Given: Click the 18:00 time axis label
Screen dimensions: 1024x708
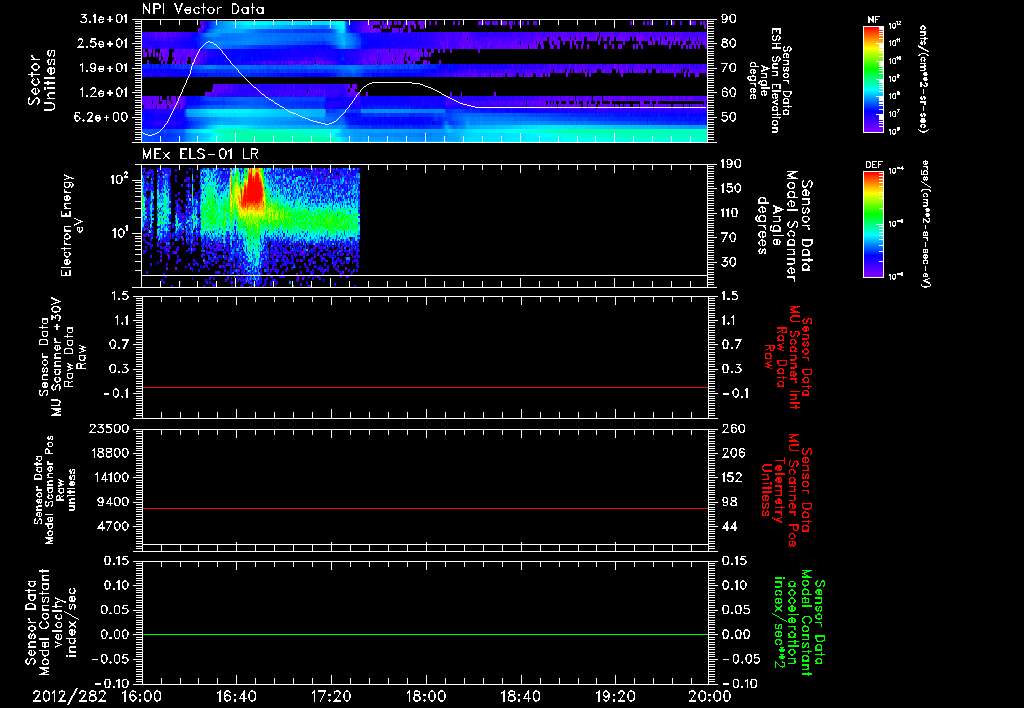Looking at the screenshot, I should [x=426, y=696].
